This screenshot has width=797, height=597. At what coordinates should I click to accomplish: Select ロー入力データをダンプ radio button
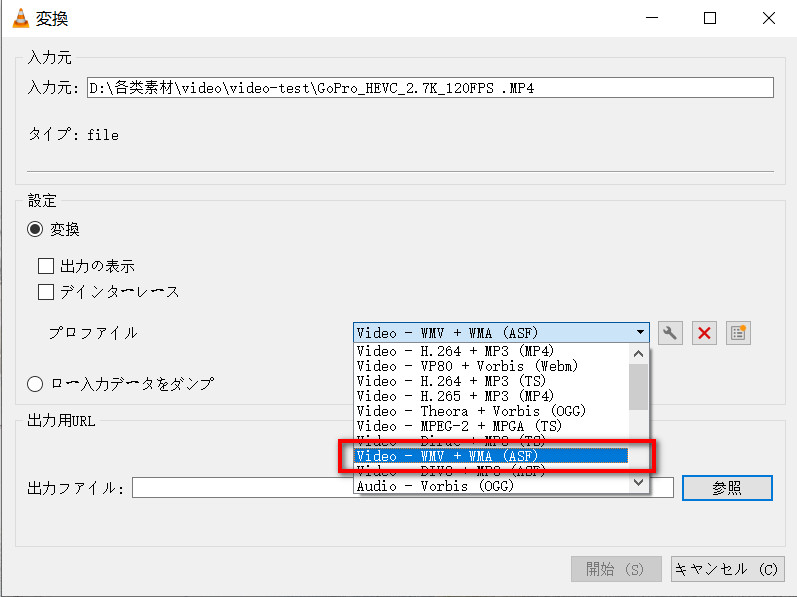pos(35,384)
